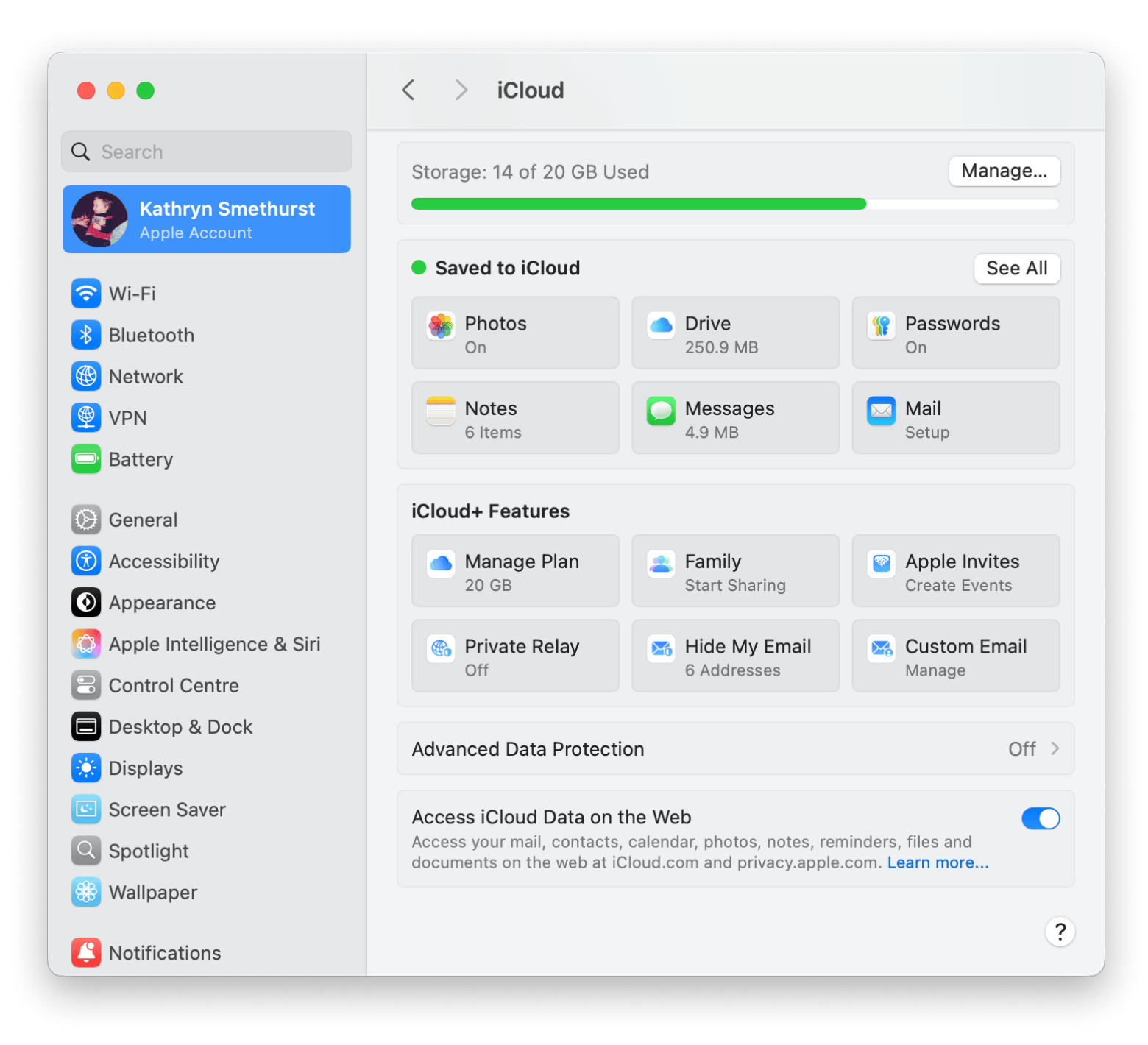Image resolution: width=1148 pixels, height=1045 pixels.
Task: Select the Messages green bubble icon
Action: (661, 411)
